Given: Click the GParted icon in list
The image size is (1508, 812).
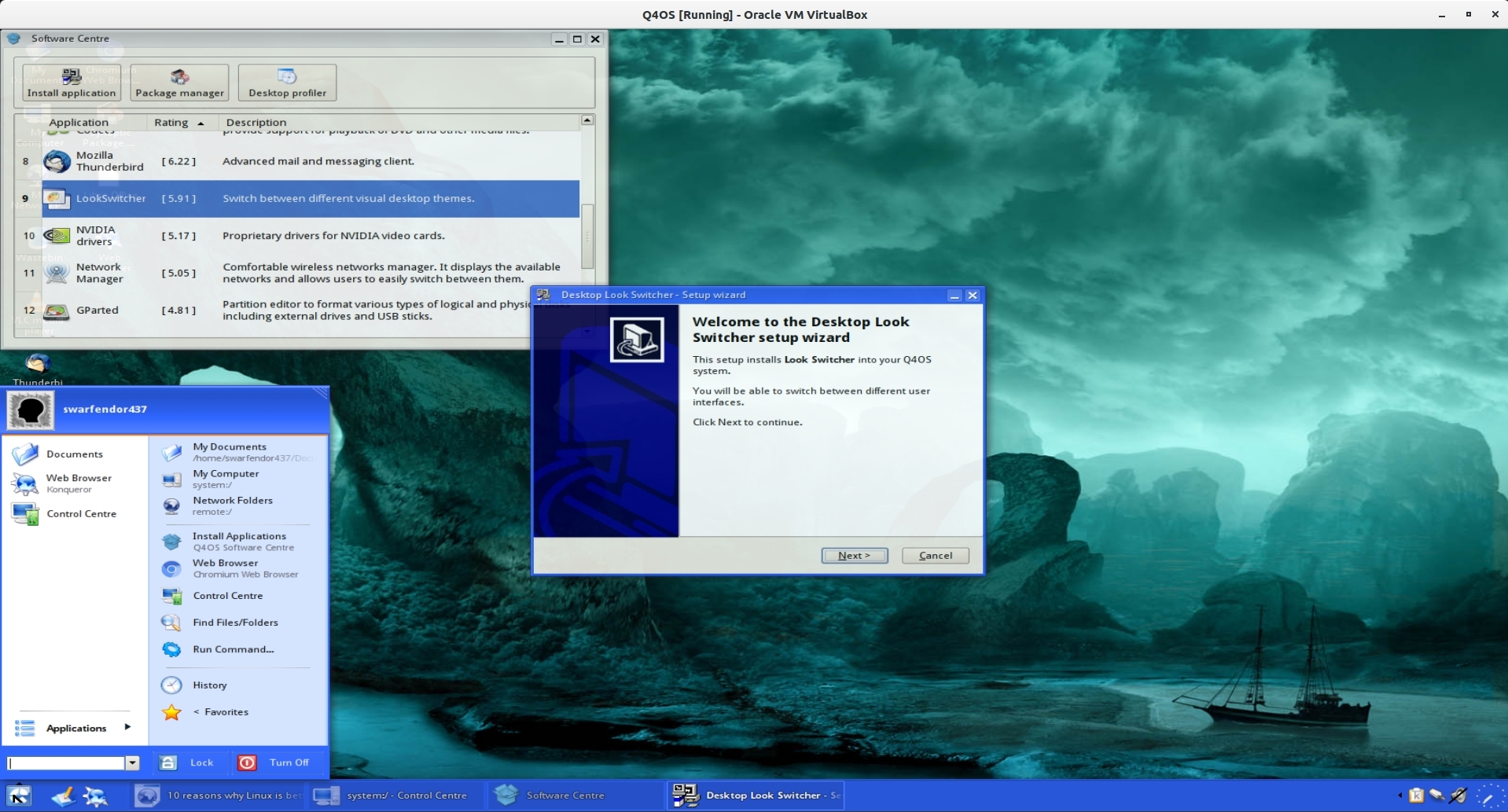Looking at the screenshot, I should click(x=57, y=310).
